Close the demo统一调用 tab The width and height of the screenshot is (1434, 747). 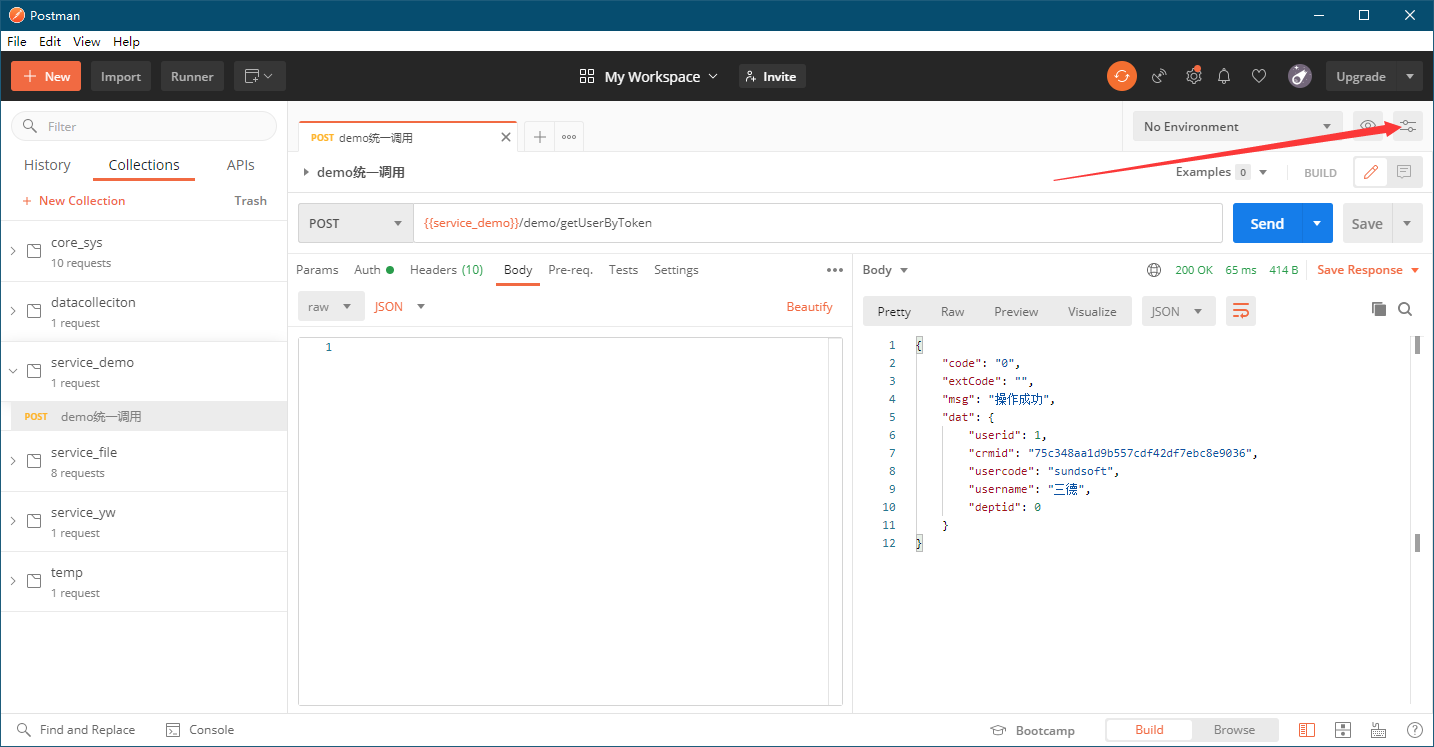506,137
